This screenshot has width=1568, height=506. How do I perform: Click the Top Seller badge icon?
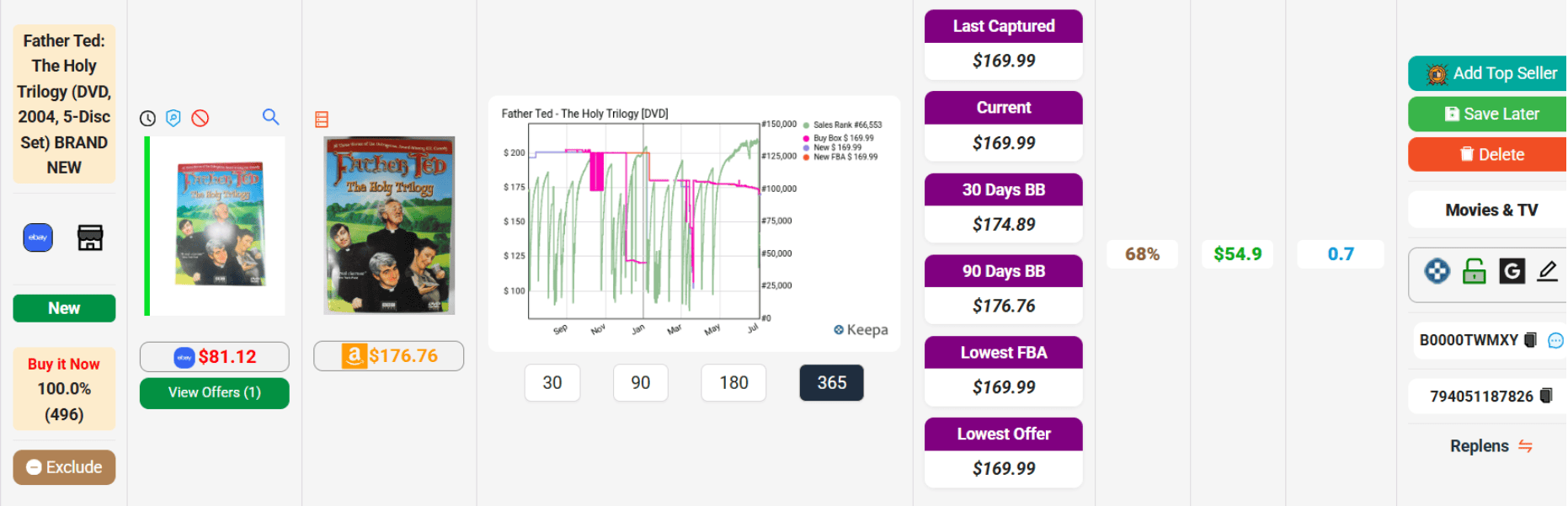pos(1437,74)
